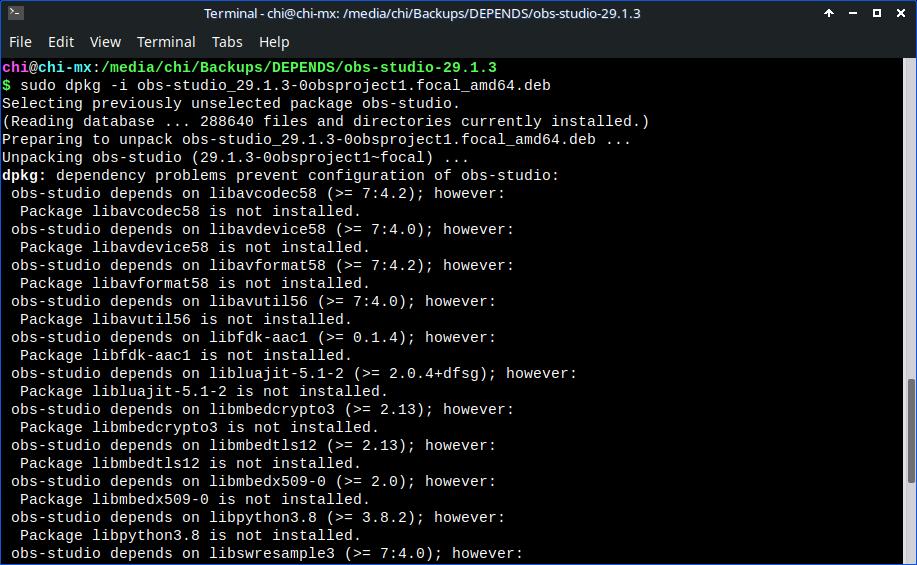Click the 'Preparing to unpack' line
This screenshot has height=565, width=917.
[x=316, y=140]
